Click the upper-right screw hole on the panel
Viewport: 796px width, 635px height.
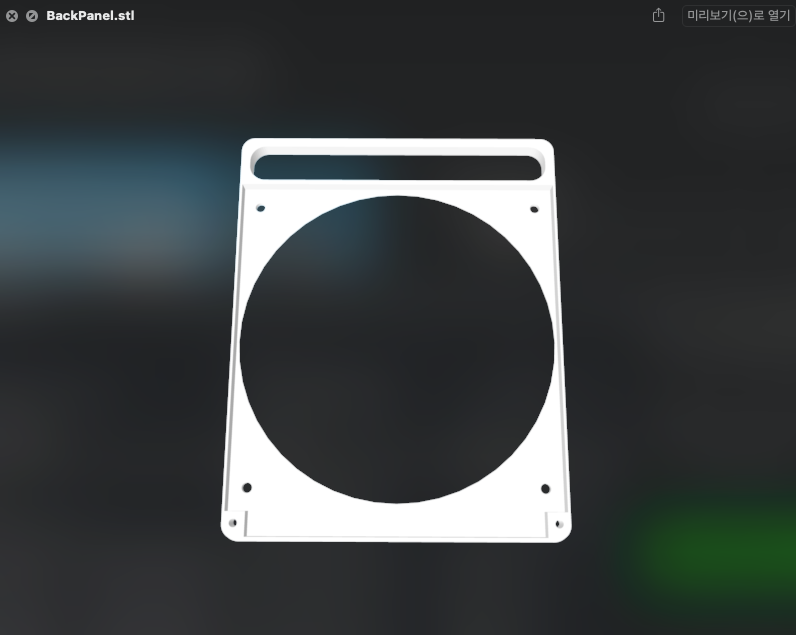click(x=534, y=209)
